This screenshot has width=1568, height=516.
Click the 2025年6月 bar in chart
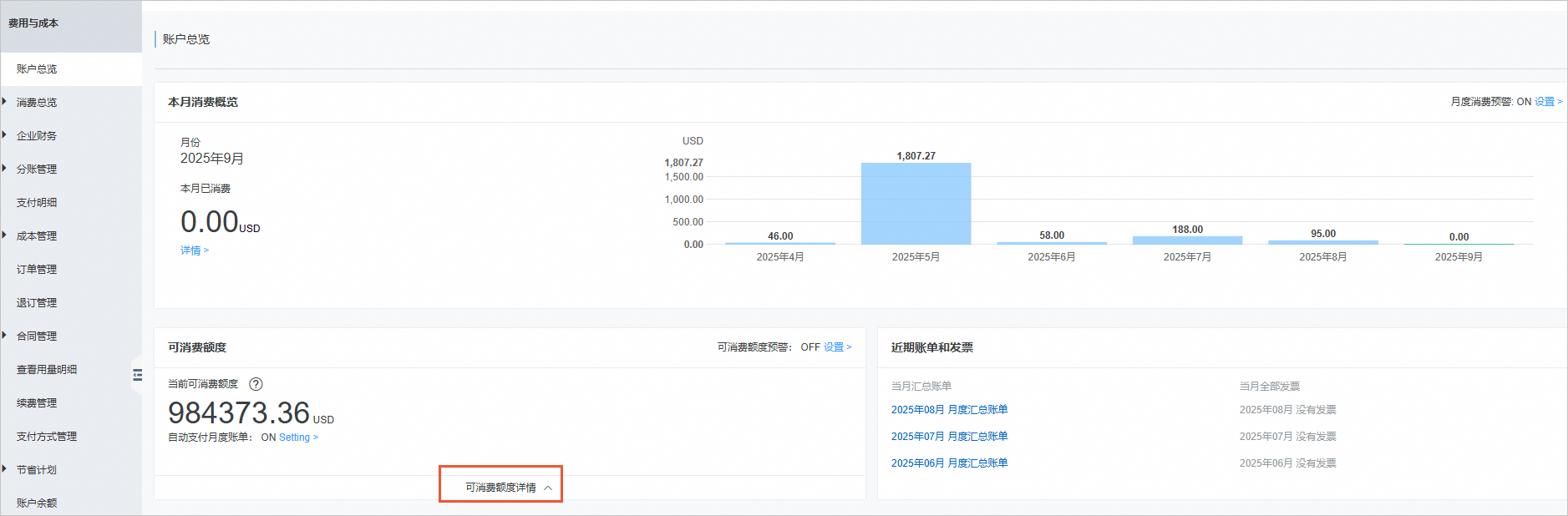coord(1052,243)
